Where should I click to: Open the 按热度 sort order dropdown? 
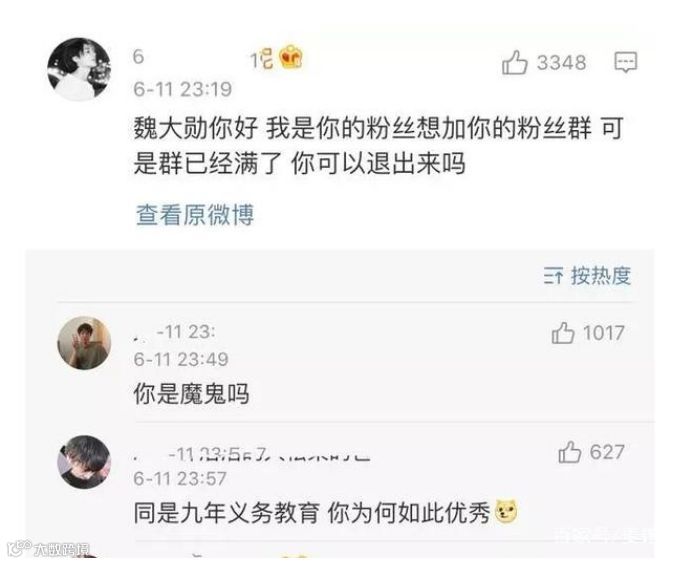click(x=588, y=275)
